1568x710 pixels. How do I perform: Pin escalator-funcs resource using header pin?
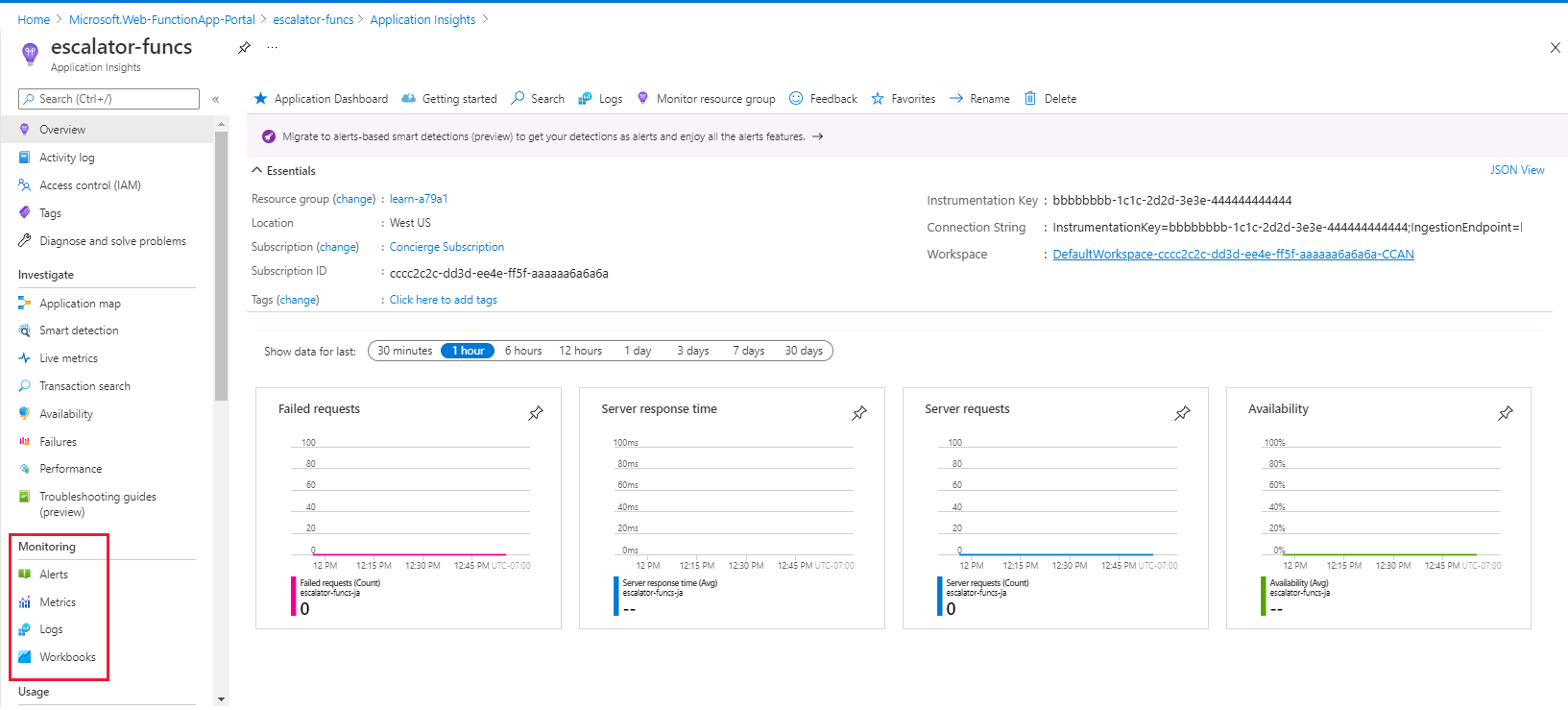(x=244, y=47)
